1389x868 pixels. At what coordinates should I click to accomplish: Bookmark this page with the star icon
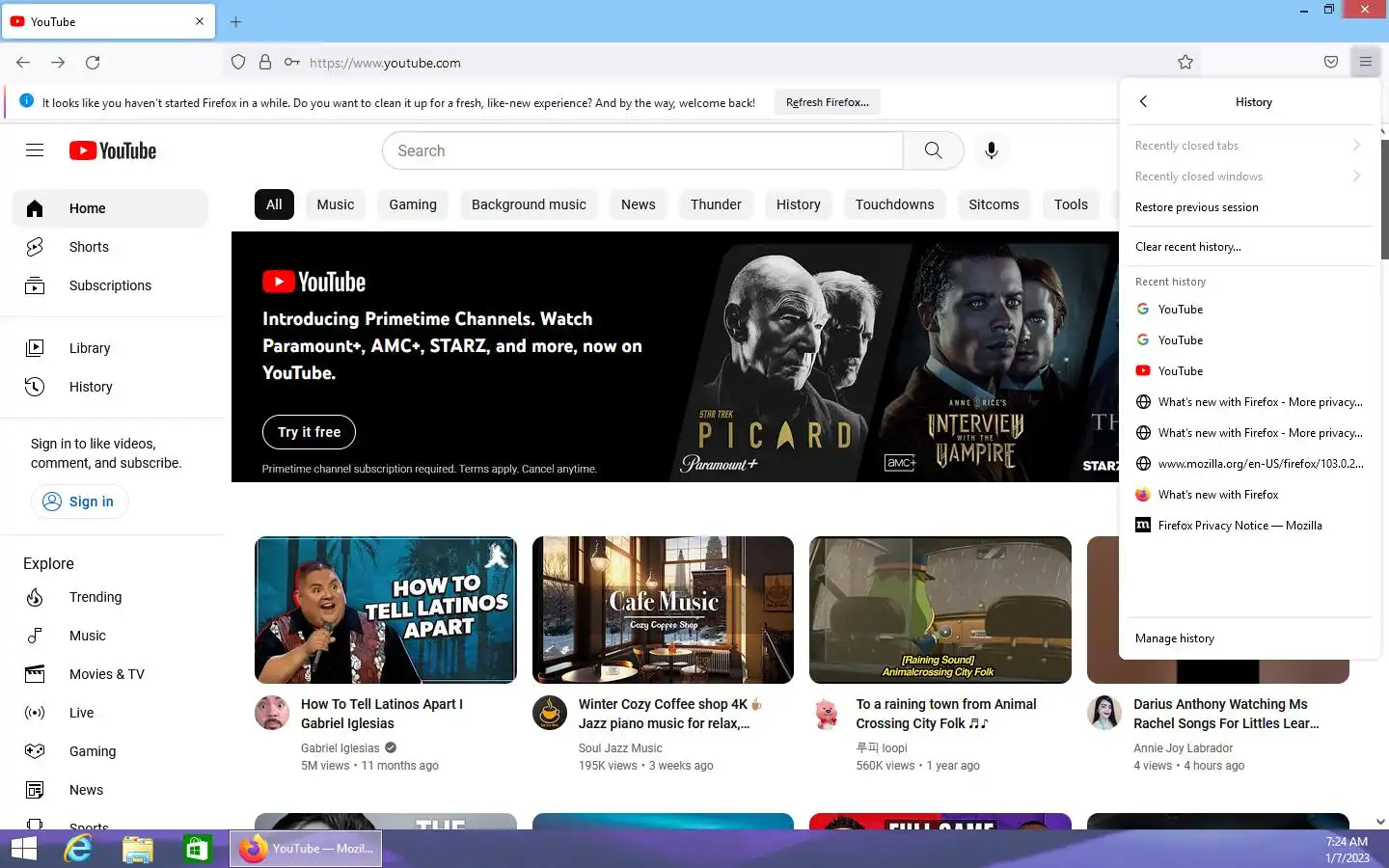pyautogui.click(x=1185, y=63)
